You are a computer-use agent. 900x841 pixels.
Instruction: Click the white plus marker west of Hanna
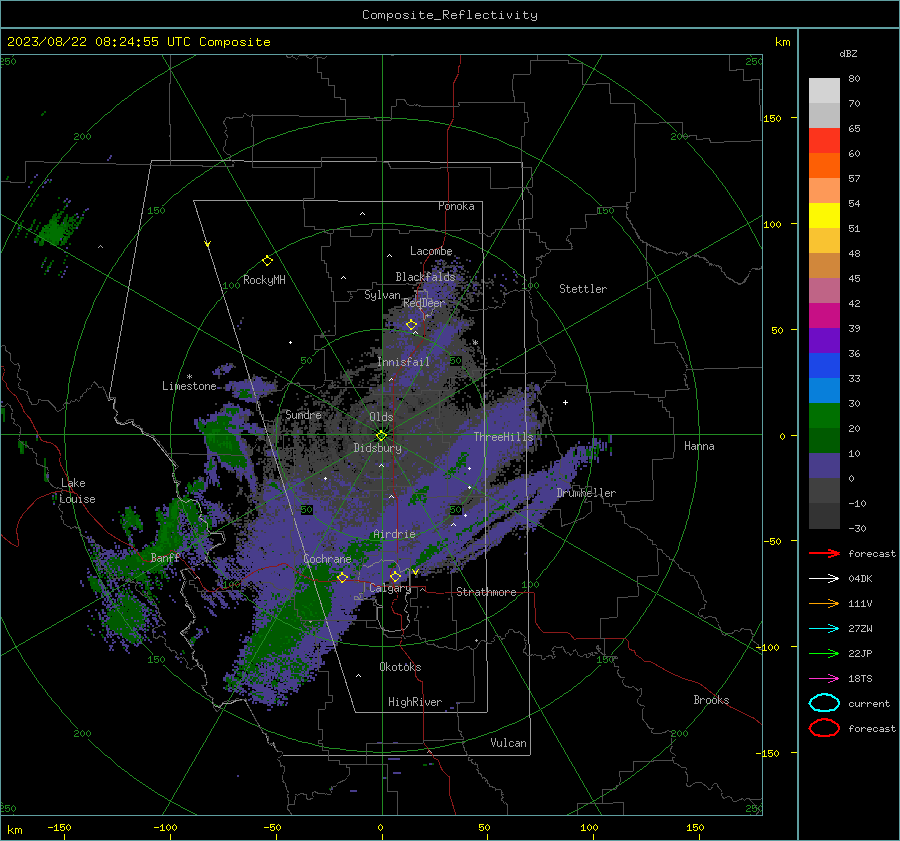click(x=565, y=402)
